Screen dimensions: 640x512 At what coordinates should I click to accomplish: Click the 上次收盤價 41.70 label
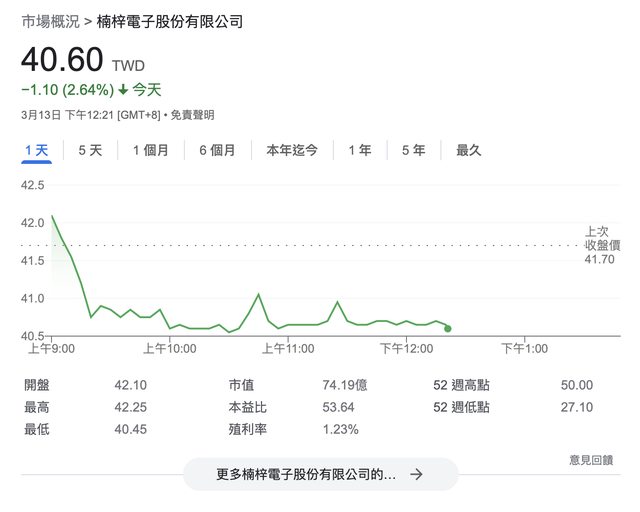click(602, 245)
